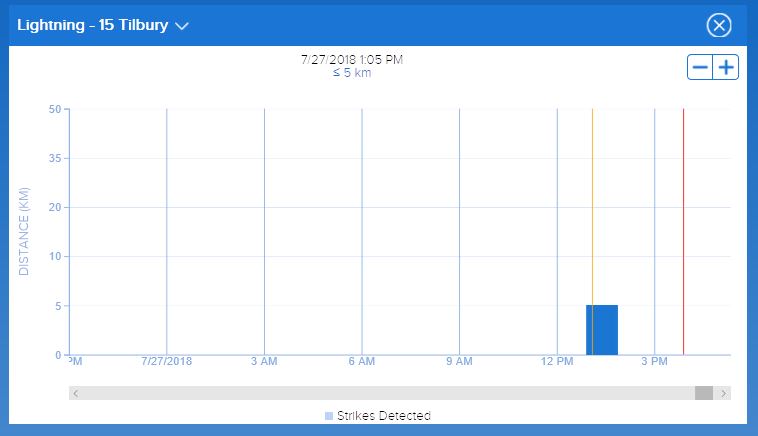This screenshot has width=758, height=436.
Task: Click the Lightning - 15 Tilbury title
Action: 92,26
